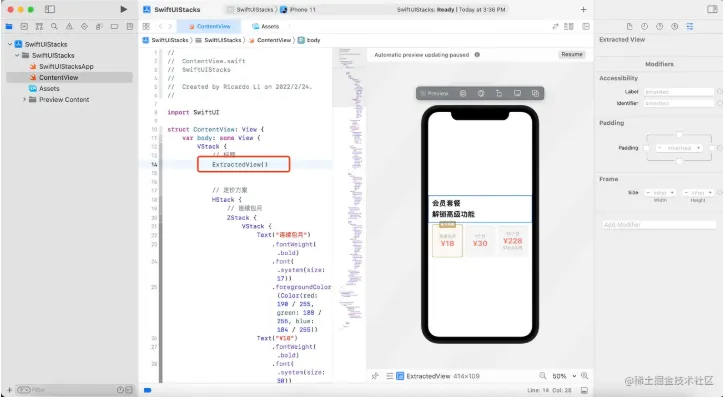Click ContentView in the jump bar

(270, 40)
